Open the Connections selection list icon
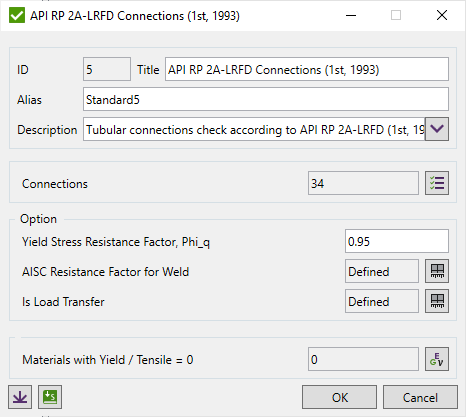This screenshot has width=466, height=417. pyautogui.click(x=437, y=183)
